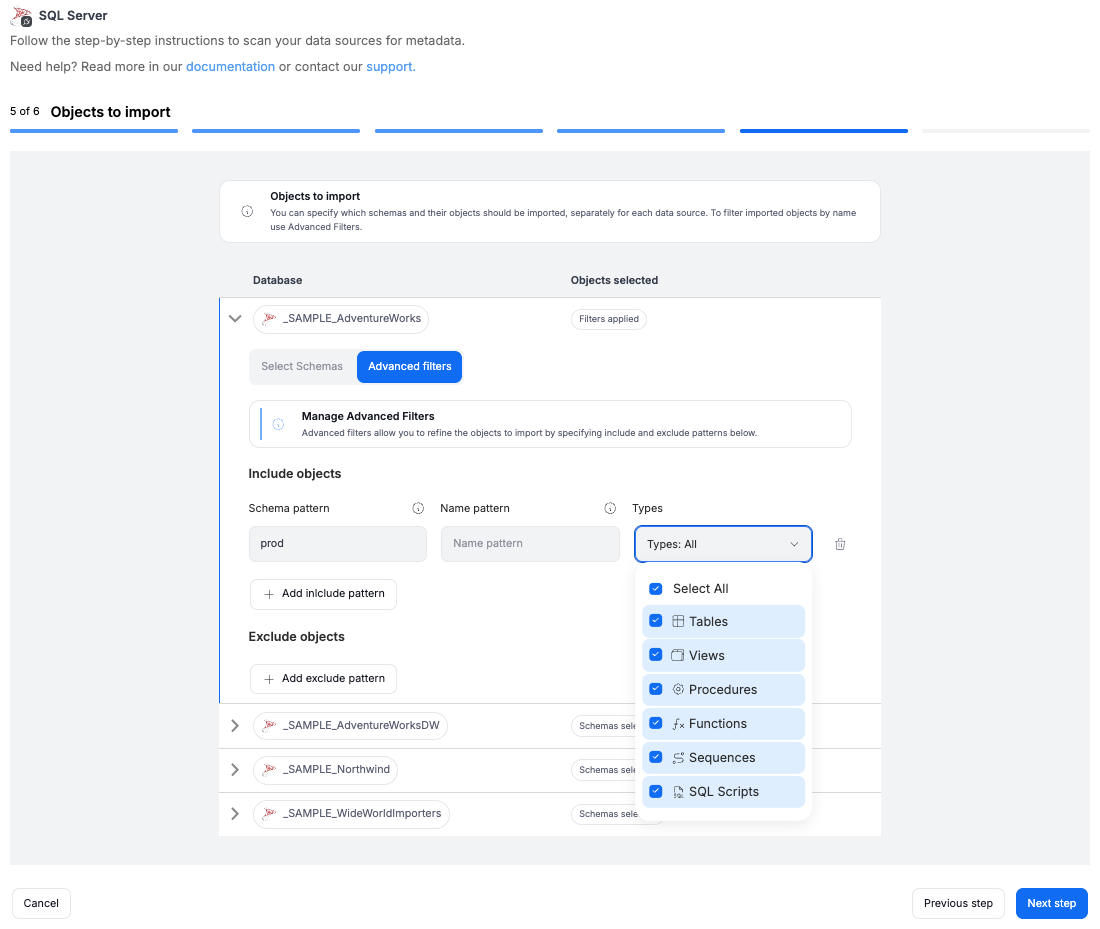Click the Objects selected column header
Viewport: 1100px width, 929px height.
click(x=615, y=280)
